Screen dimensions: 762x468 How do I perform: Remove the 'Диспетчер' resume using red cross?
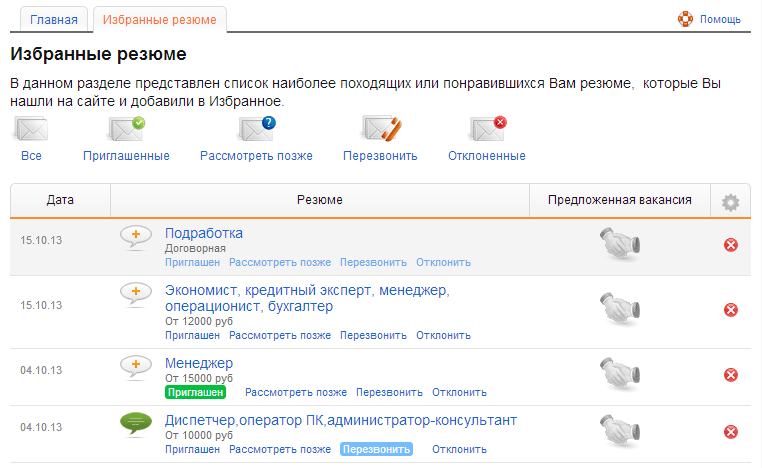coord(730,432)
